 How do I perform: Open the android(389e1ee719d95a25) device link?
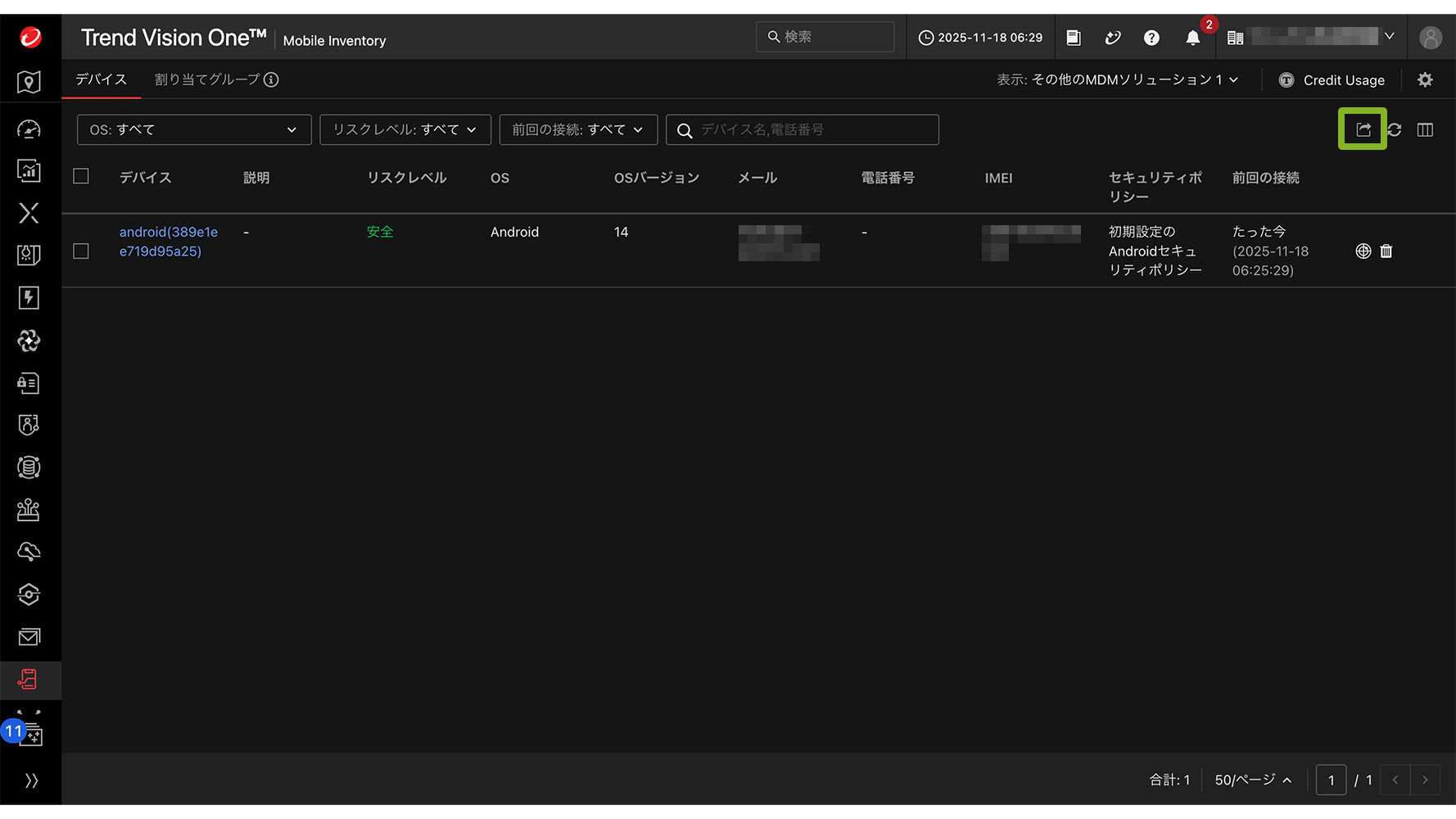[x=168, y=242]
